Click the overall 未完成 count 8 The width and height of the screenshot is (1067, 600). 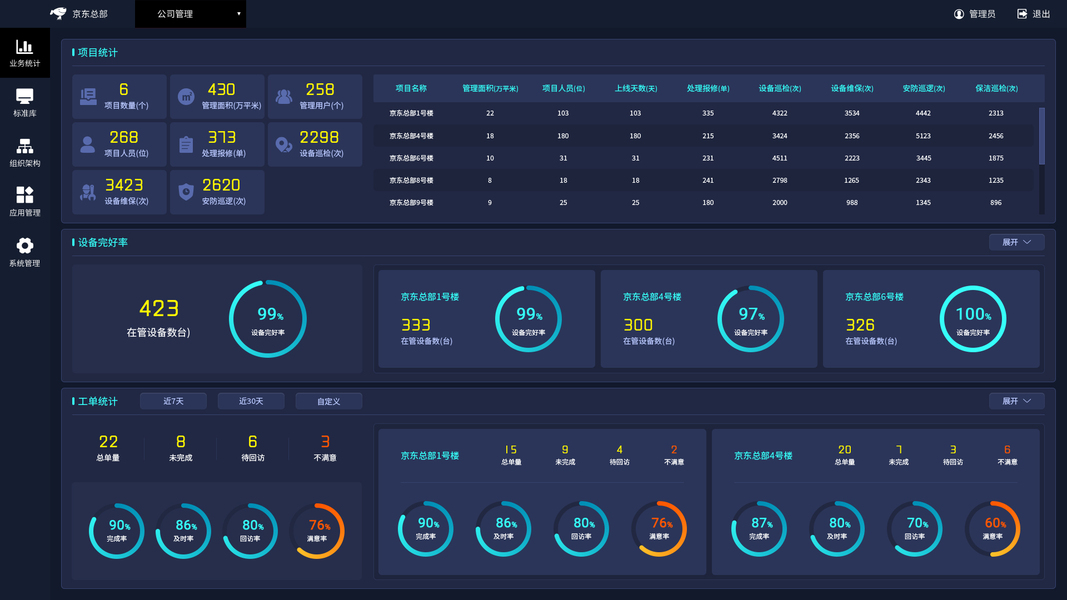(x=180, y=441)
